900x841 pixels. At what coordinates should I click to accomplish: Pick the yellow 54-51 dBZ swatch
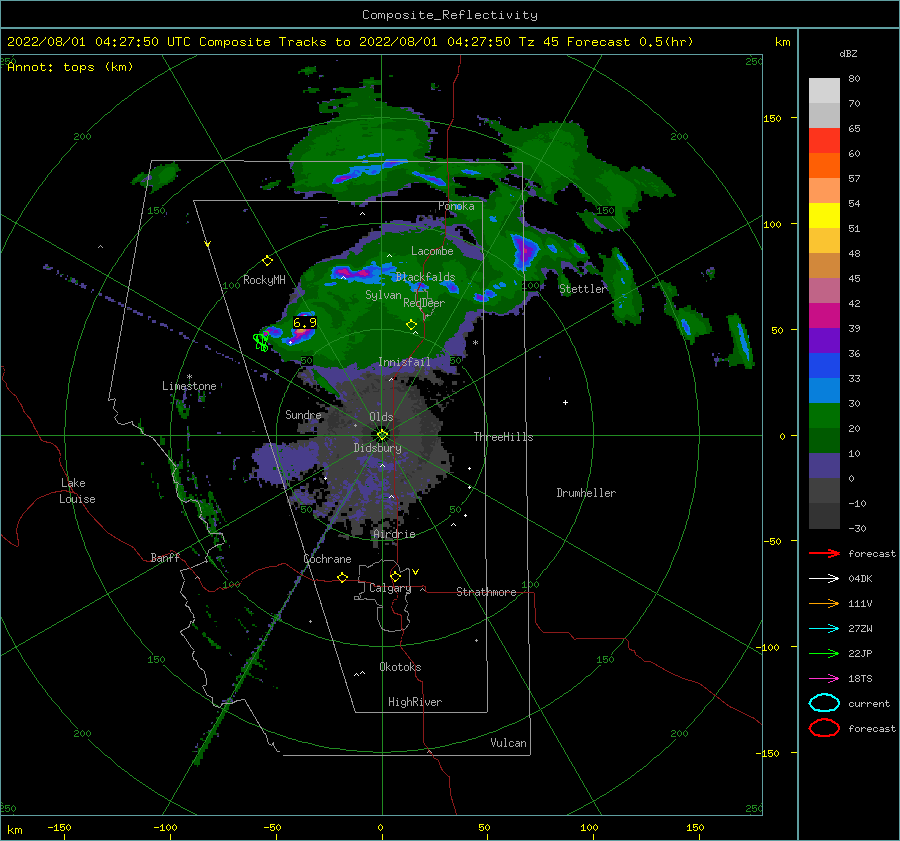(824, 215)
